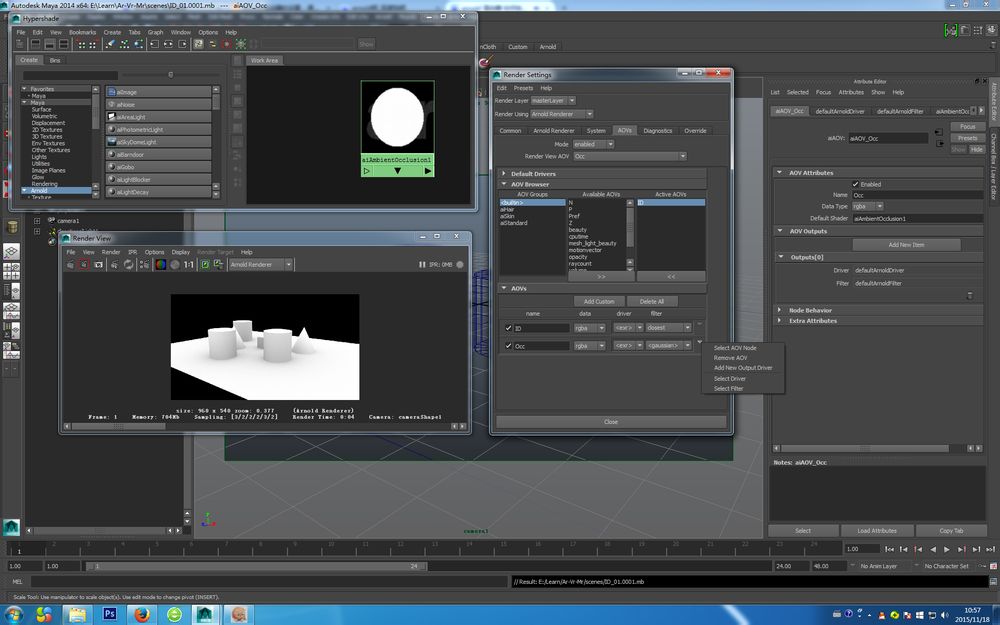Image resolution: width=1000 pixels, height=625 pixels.
Task: Choose Add New Output Driver from the context menu
Action: [743, 368]
